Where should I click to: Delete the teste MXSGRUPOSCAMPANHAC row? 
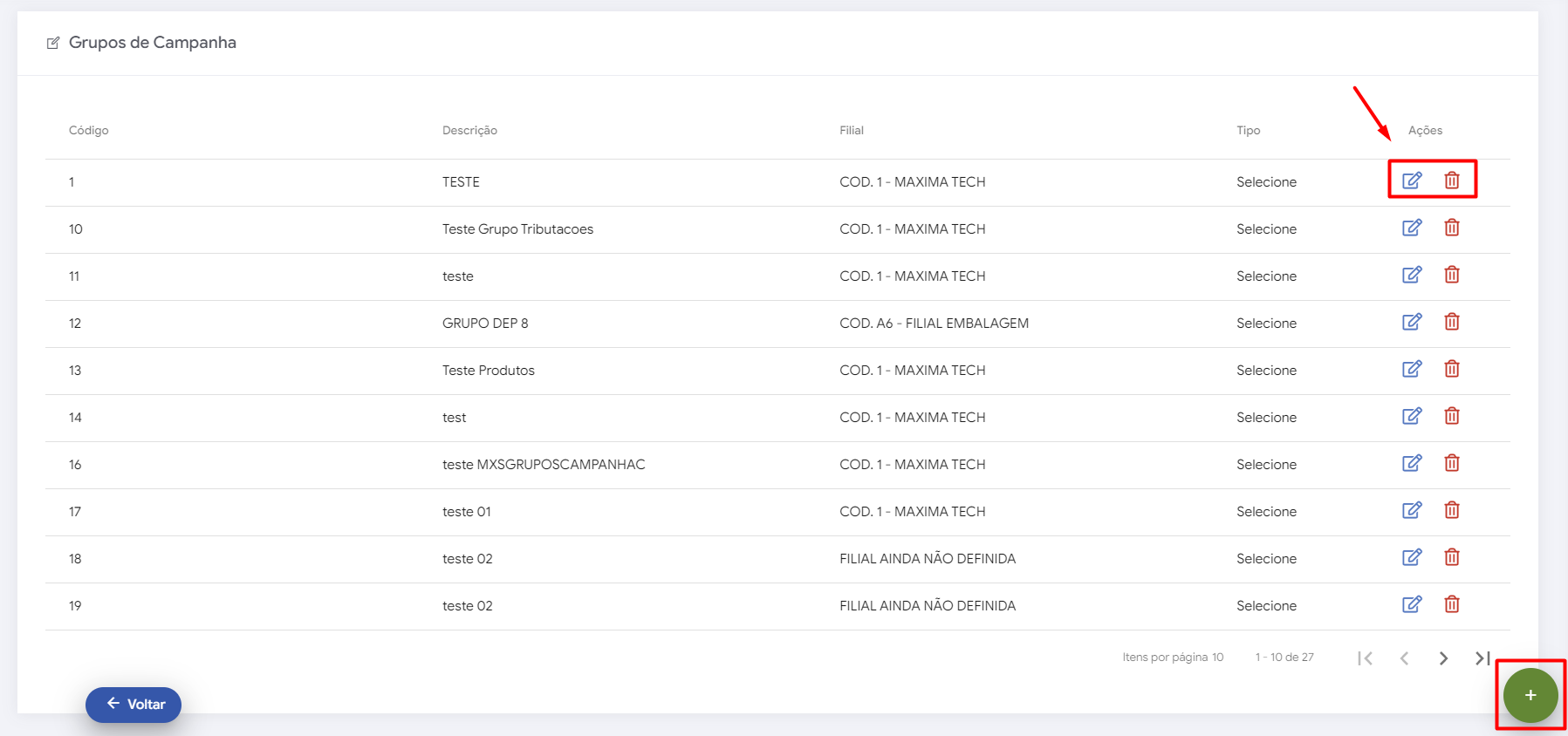pos(1452,463)
